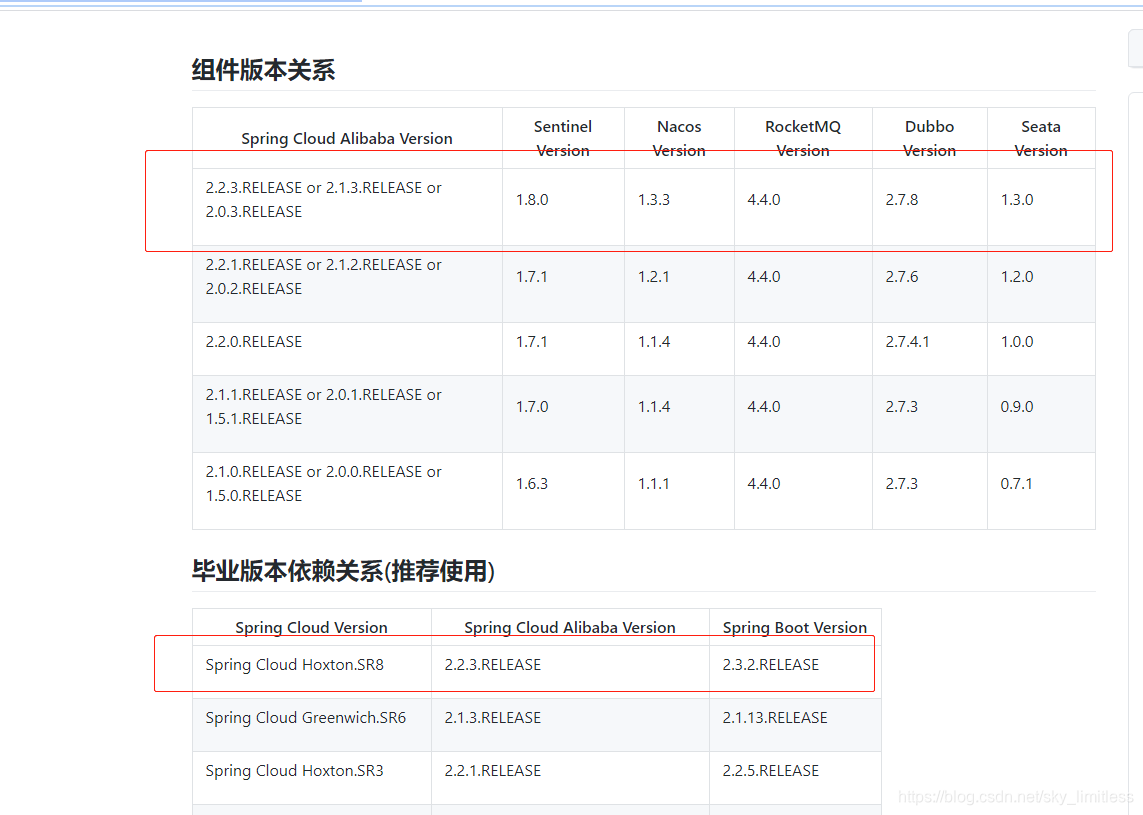Image resolution: width=1143 pixels, height=815 pixels.
Task: Click Sentinel value 1.6.3
Action: click(x=532, y=484)
